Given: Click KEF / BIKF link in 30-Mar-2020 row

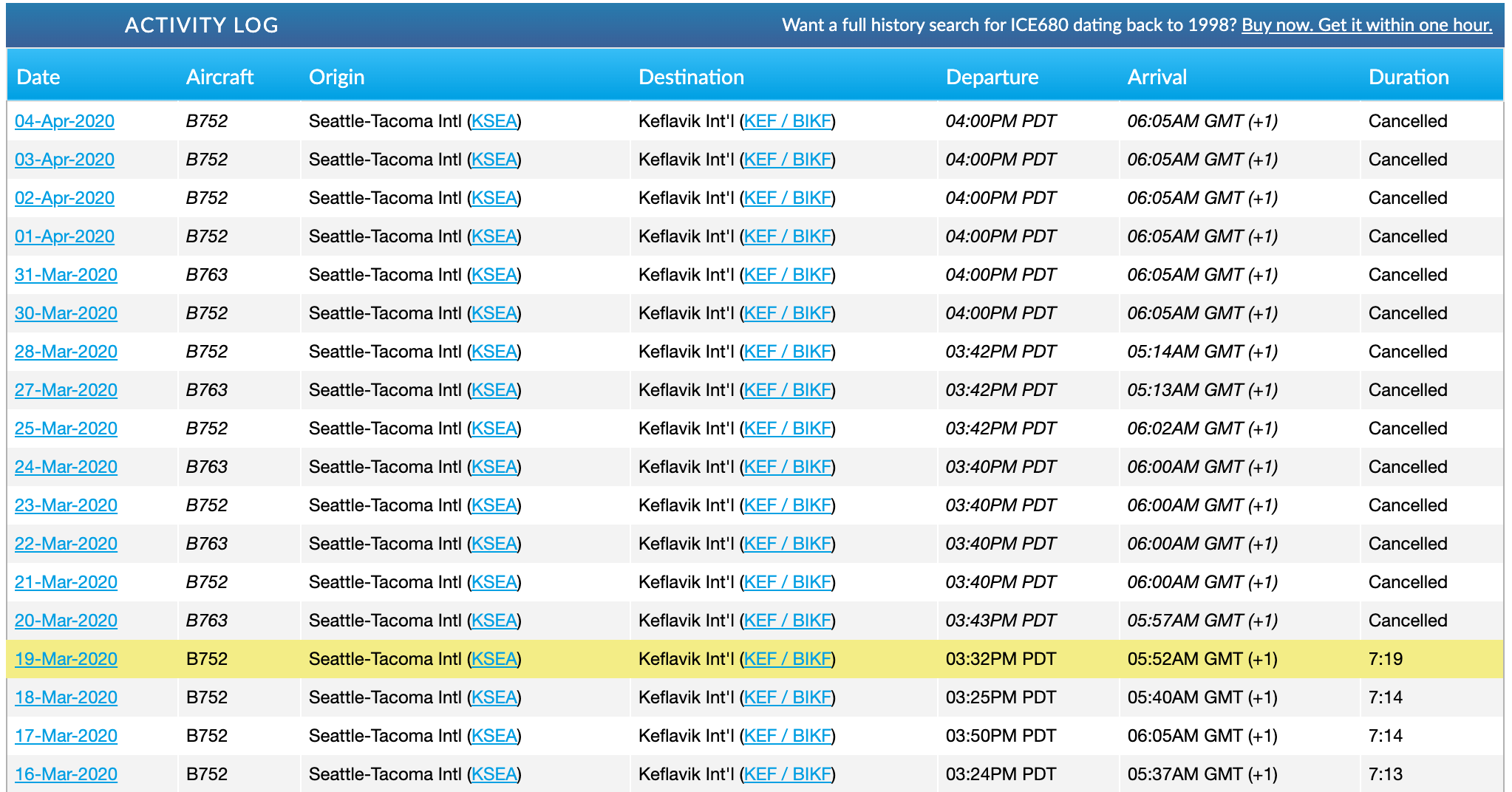Looking at the screenshot, I should tap(788, 313).
